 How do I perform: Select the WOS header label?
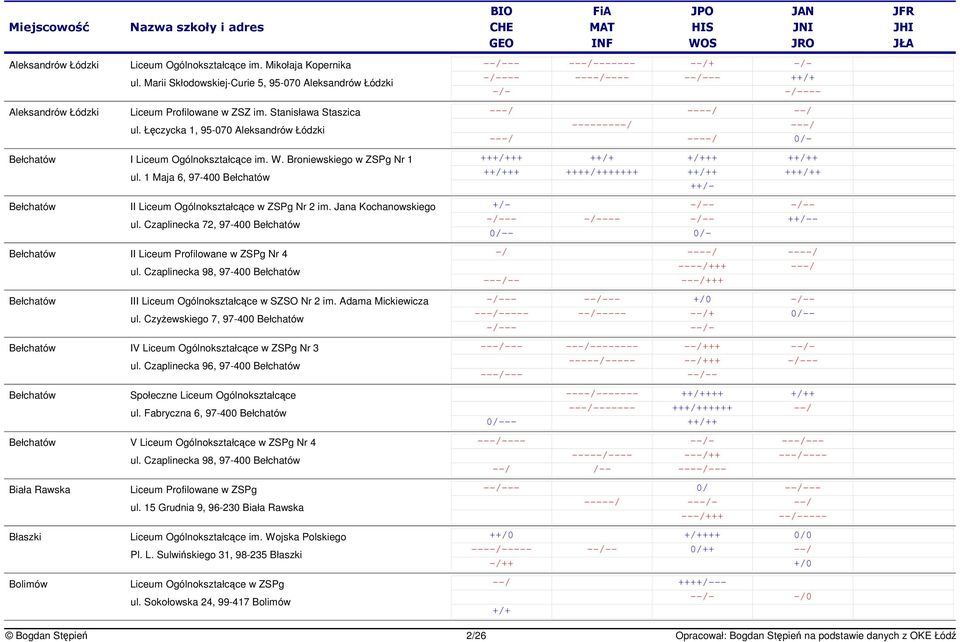[x=702, y=43]
